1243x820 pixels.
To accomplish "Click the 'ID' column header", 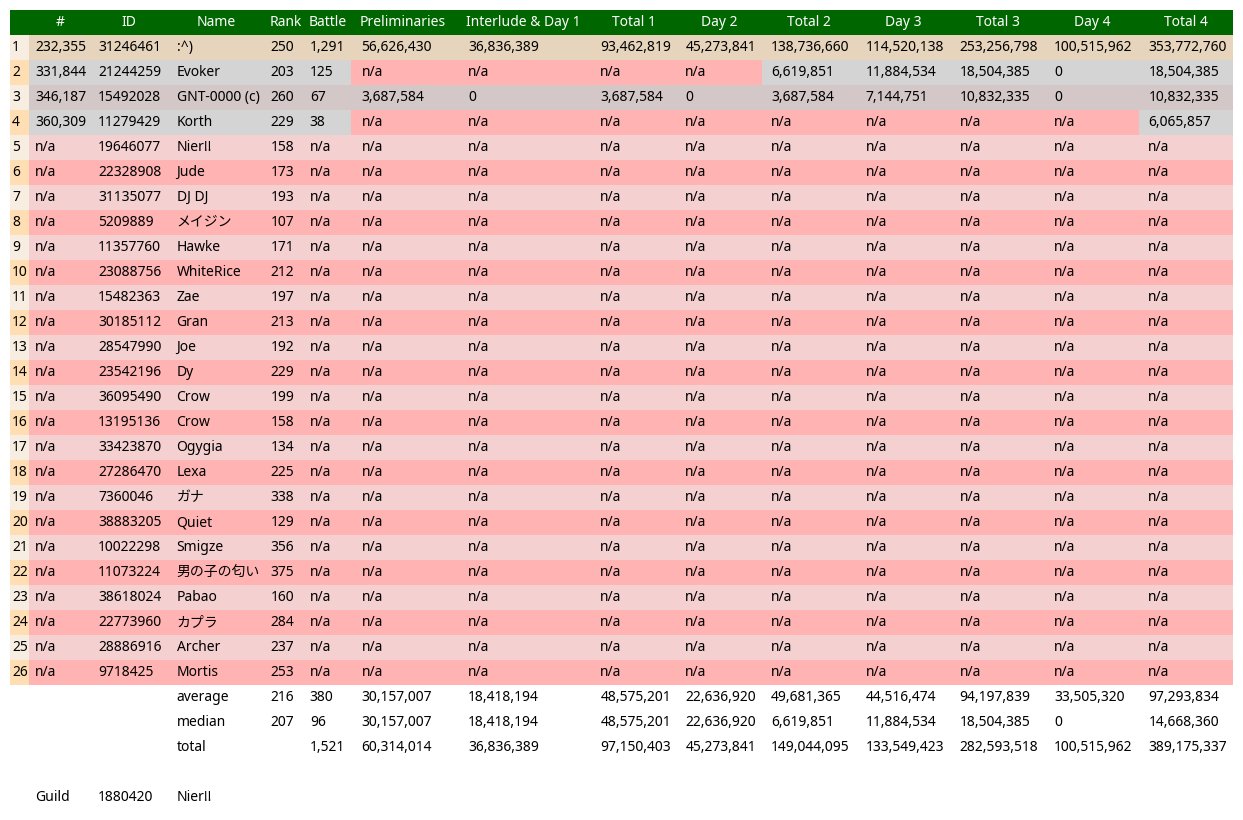I will [128, 21].
